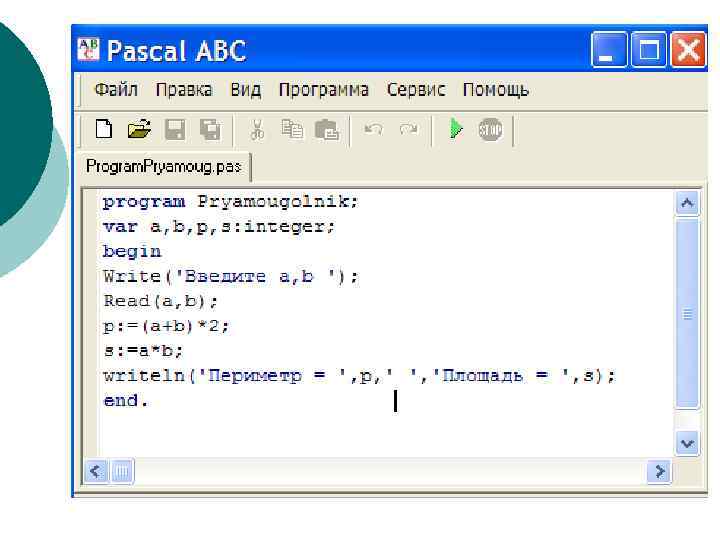Open the Вид menu

point(246,90)
